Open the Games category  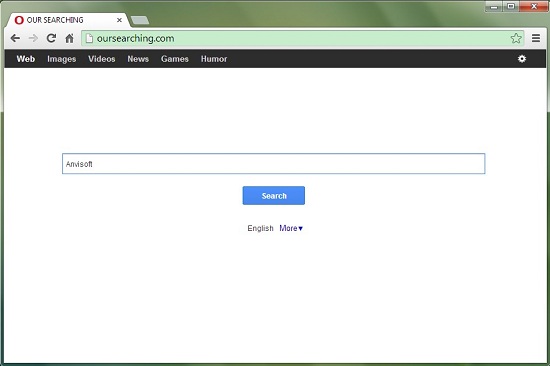[175, 59]
